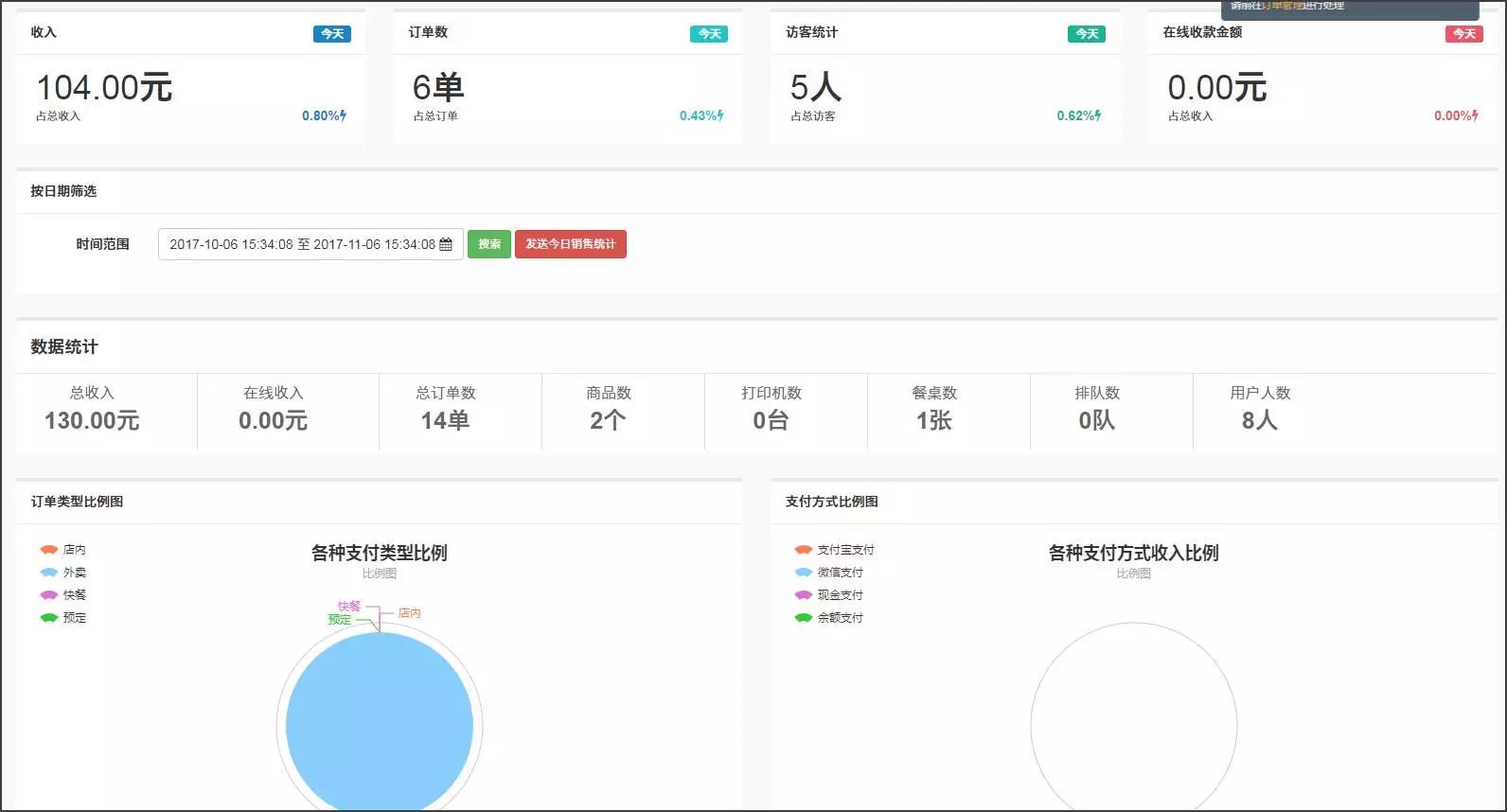Image resolution: width=1507 pixels, height=812 pixels.
Task: Click the red 发送今日销售统计 button
Action: coord(570,244)
